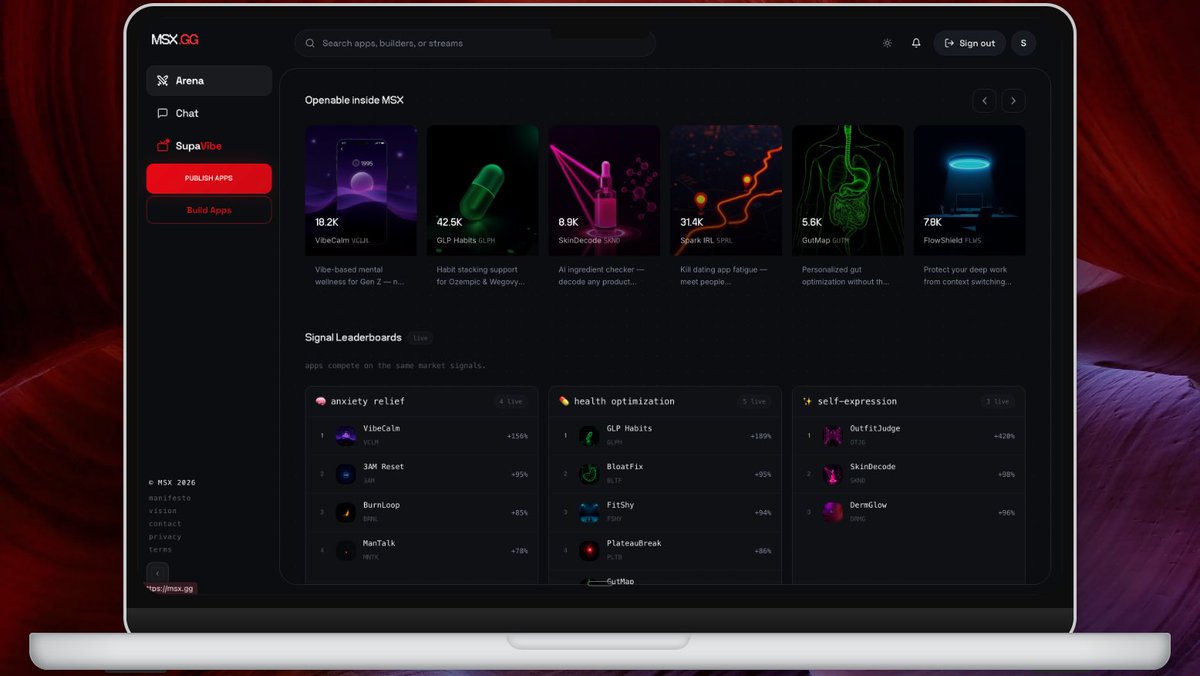Open the vision footer link
The width and height of the screenshot is (1200, 676).
[x=163, y=510]
